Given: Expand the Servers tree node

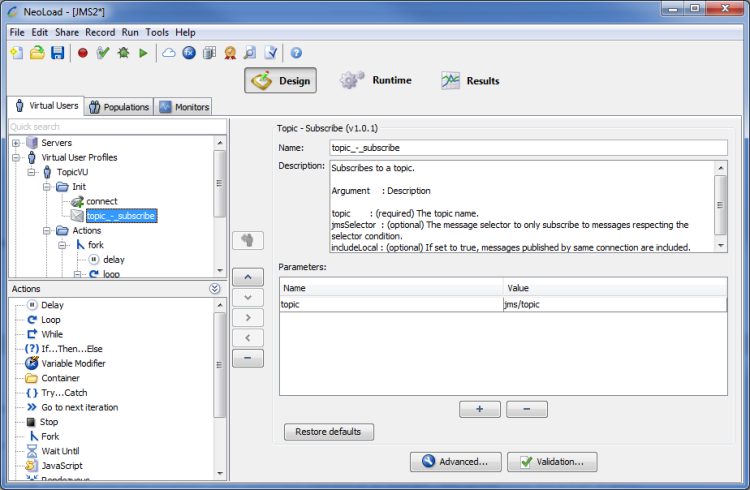Looking at the screenshot, I should pos(16,143).
